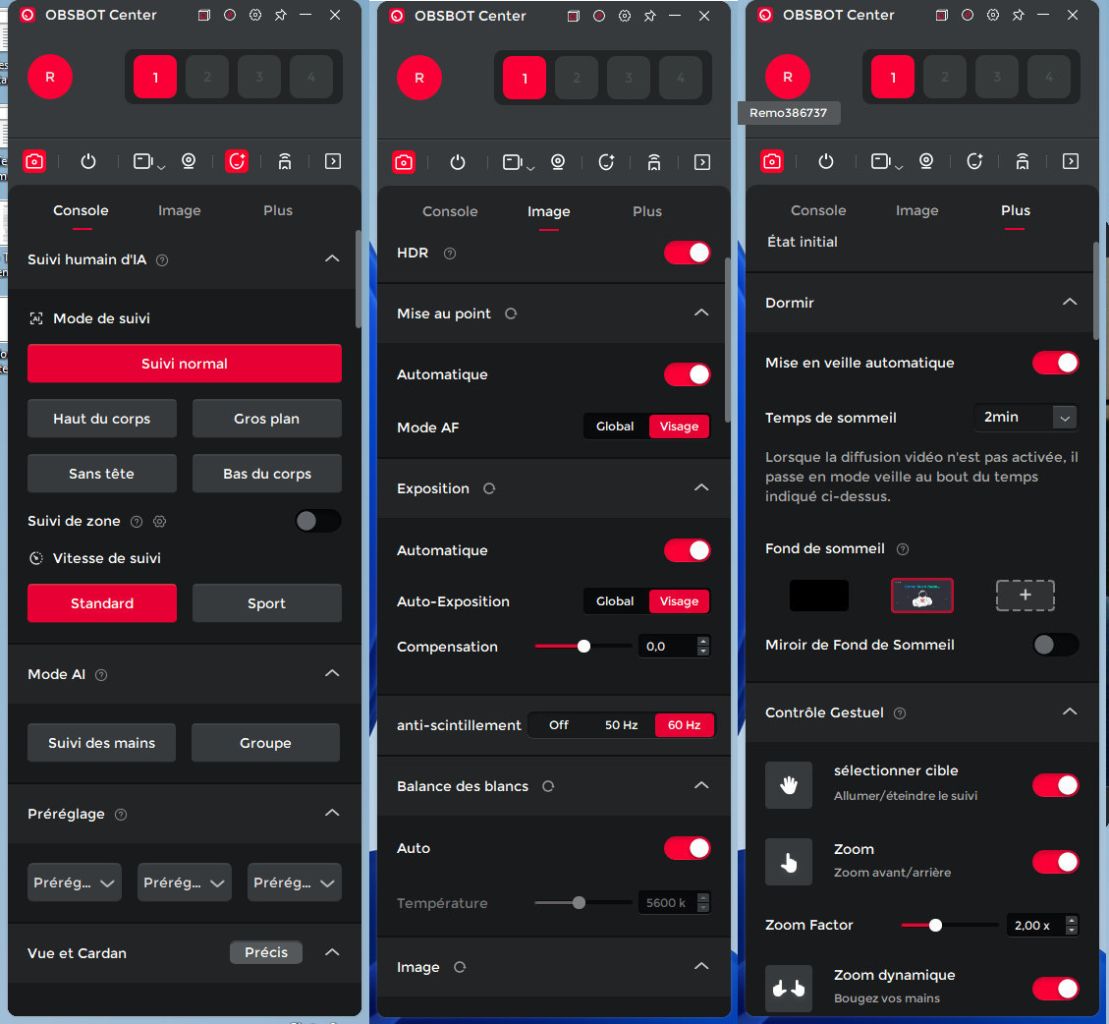
Task: Show help for Fond de sommeil
Action: 903,549
